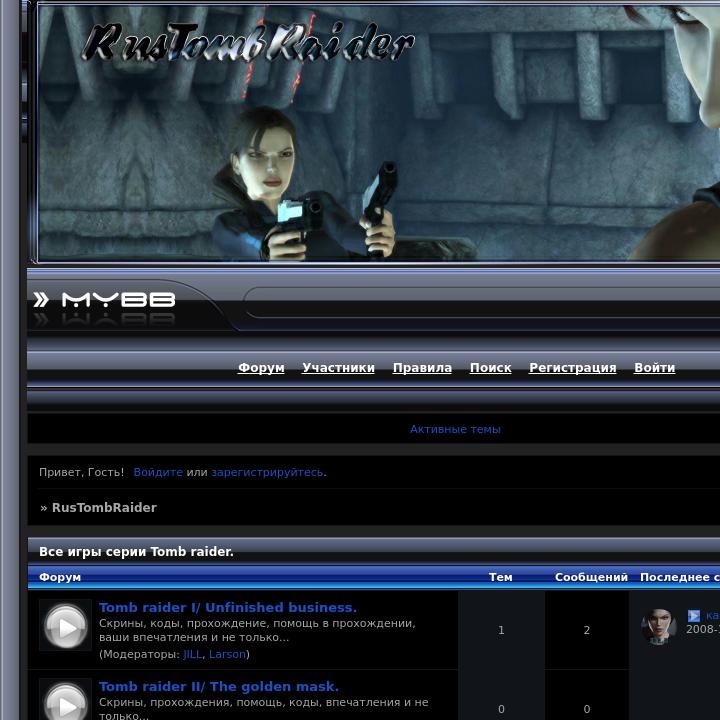
Task: Click the Форум column header
Action: [60, 577]
